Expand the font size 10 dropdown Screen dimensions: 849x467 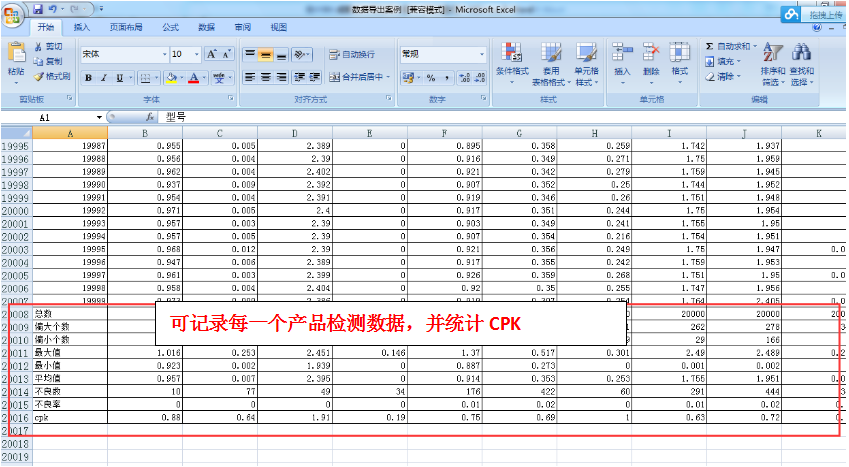coord(196,54)
